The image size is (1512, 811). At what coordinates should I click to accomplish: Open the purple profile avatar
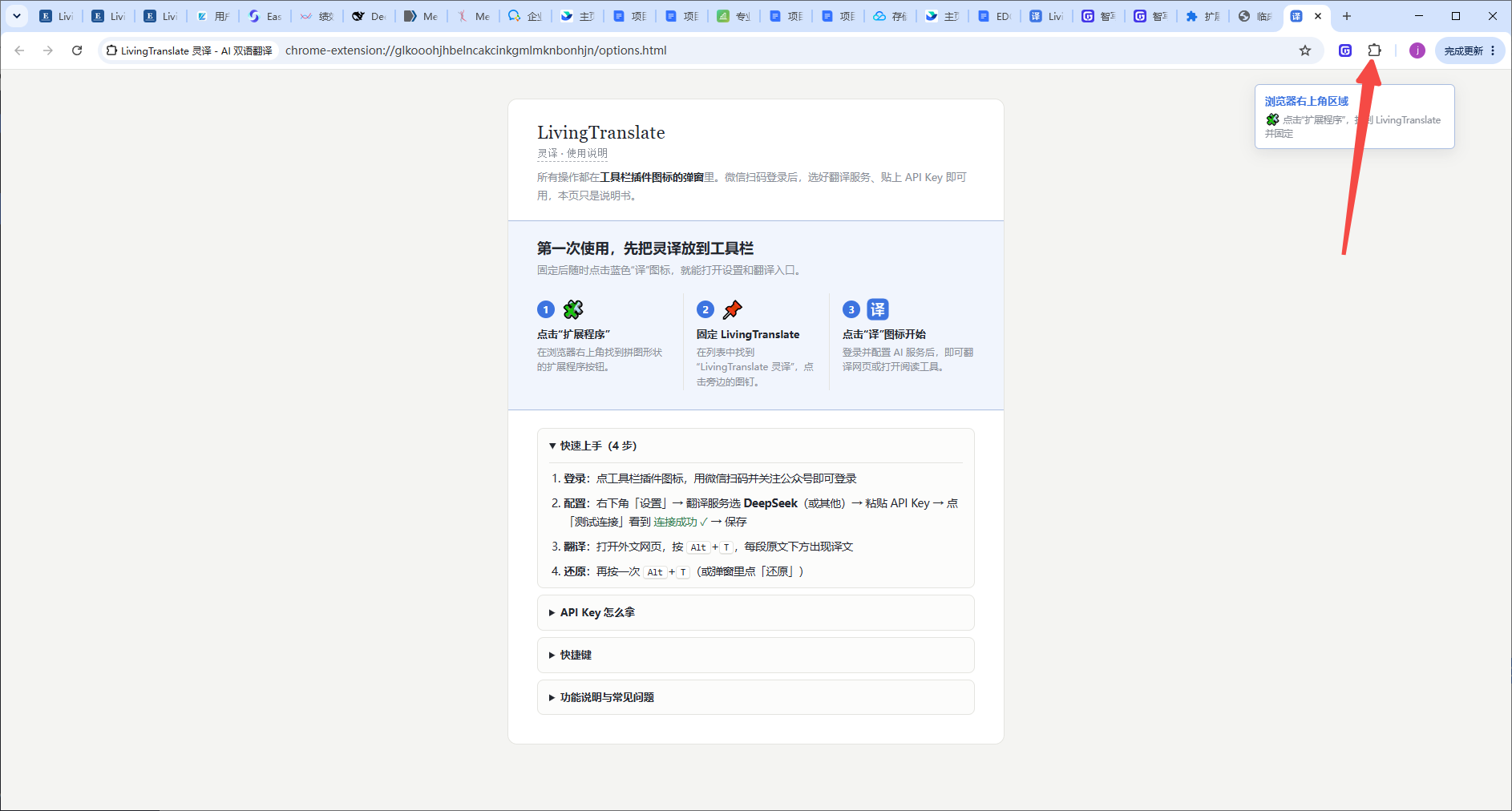point(1417,50)
